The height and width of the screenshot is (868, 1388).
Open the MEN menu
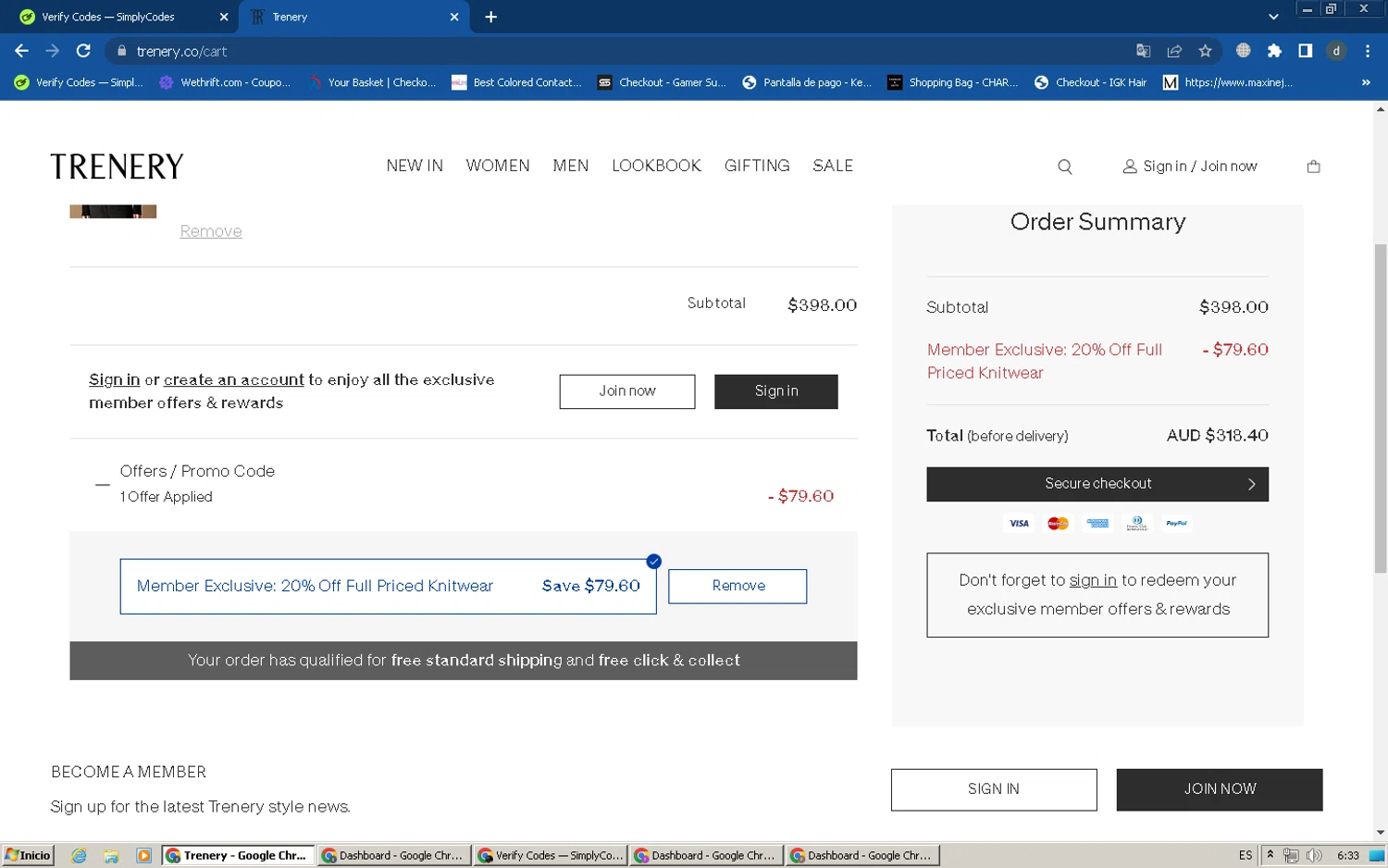(571, 166)
